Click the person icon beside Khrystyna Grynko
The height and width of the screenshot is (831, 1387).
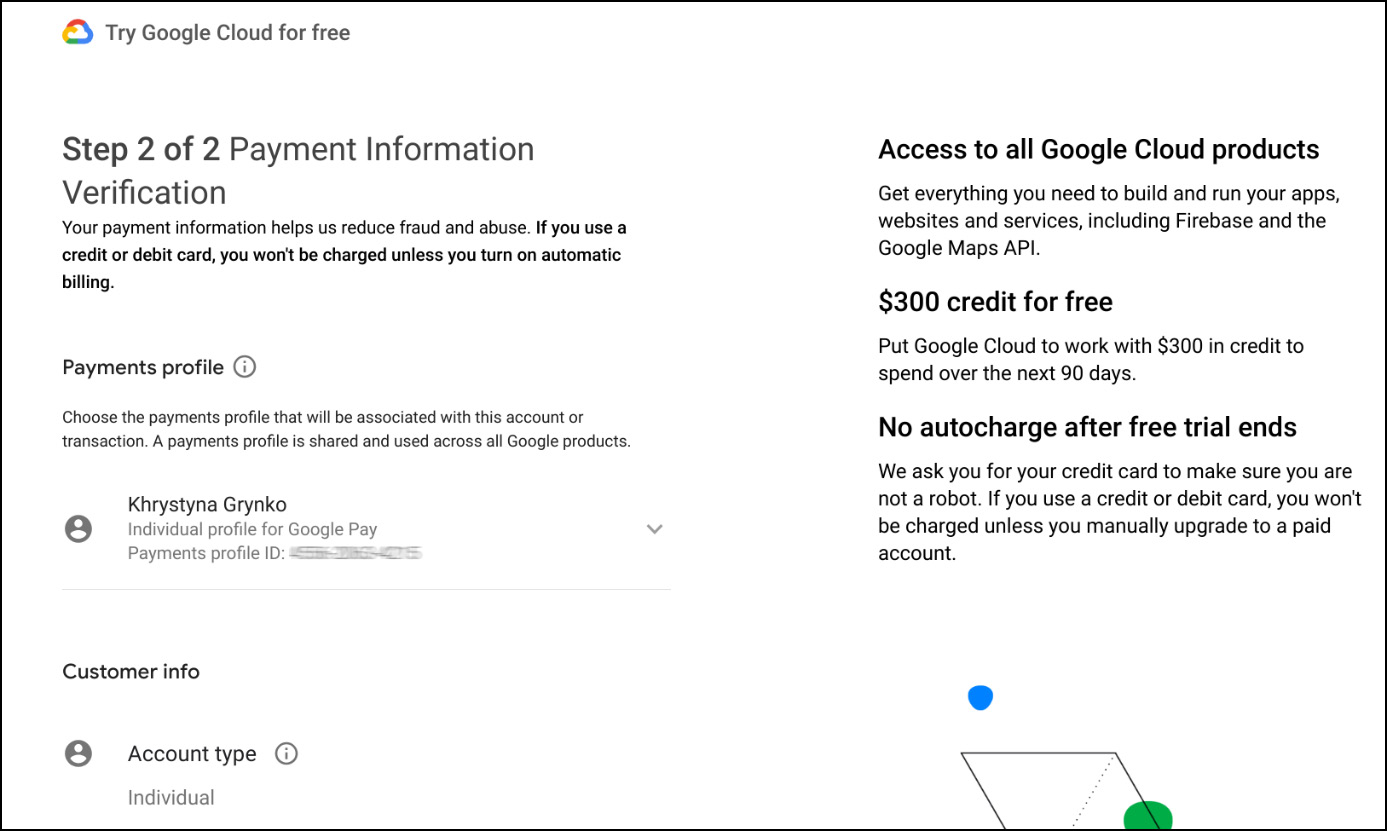point(78,529)
